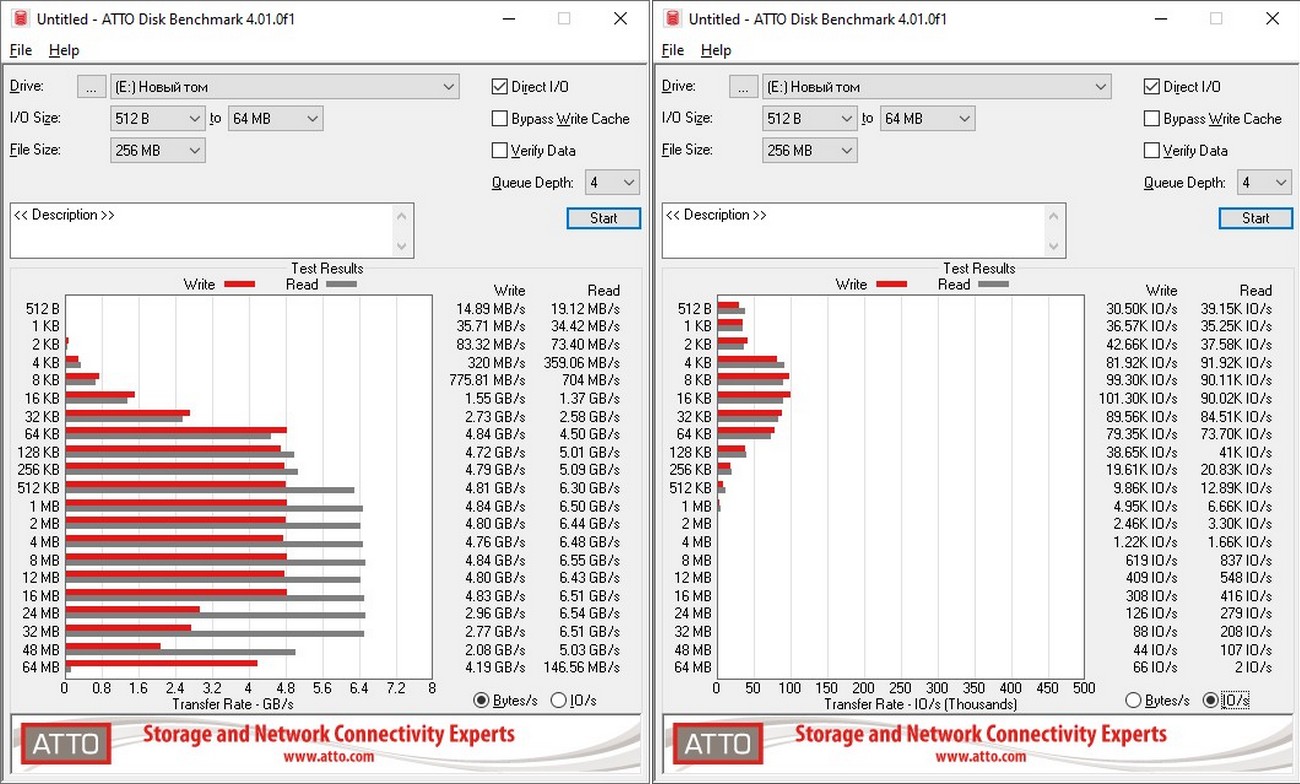Select the '12.89K IO/s' read result value
The width and height of the screenshot is (1300, 784).
1236,488
